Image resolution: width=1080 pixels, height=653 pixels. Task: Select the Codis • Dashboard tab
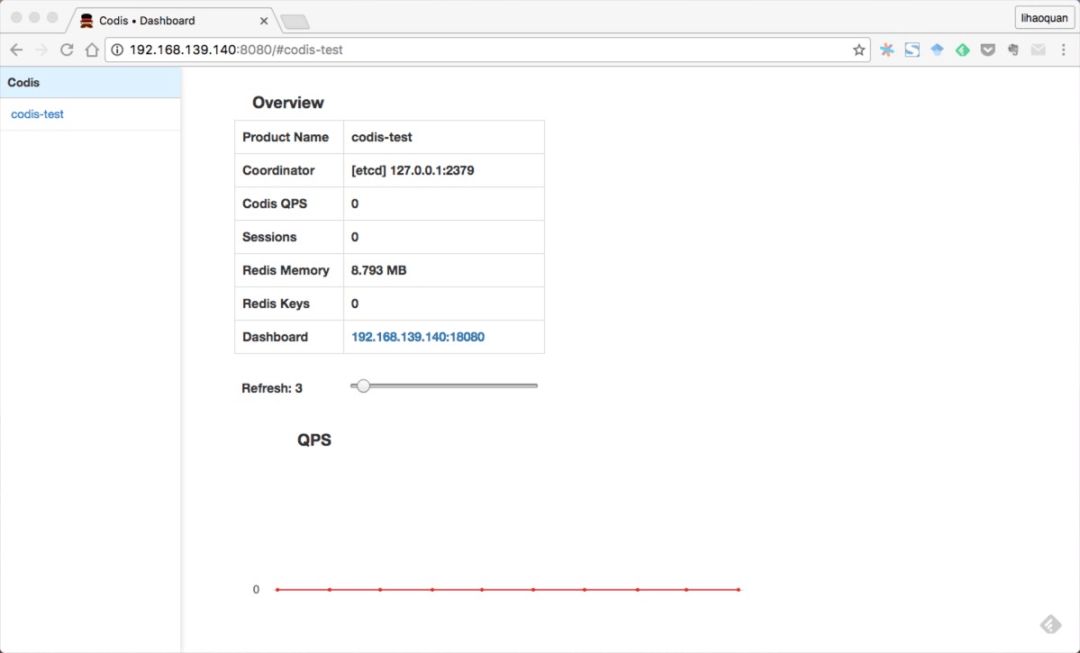[x=172, y=21]
